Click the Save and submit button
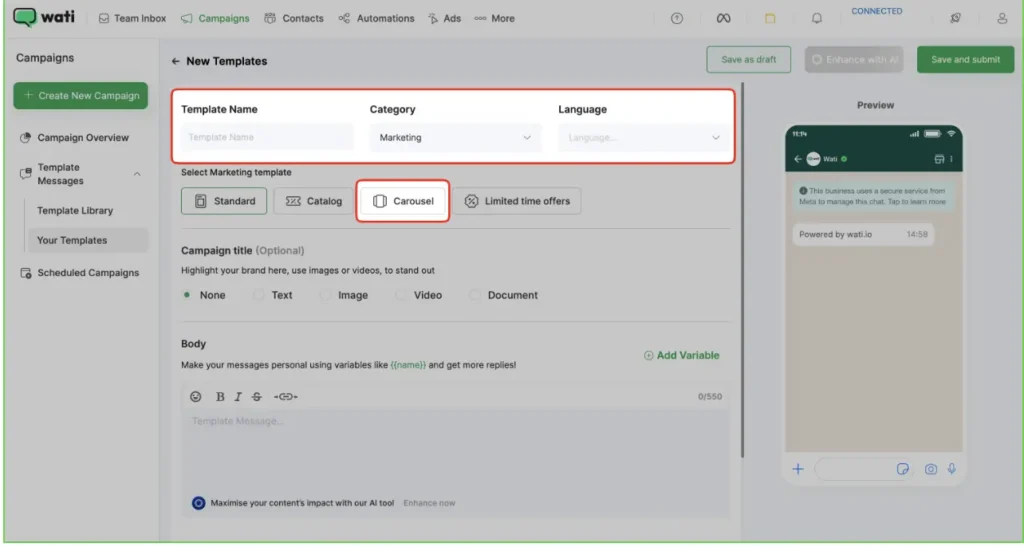This screenshot has width=1024, height=547. 965,60
